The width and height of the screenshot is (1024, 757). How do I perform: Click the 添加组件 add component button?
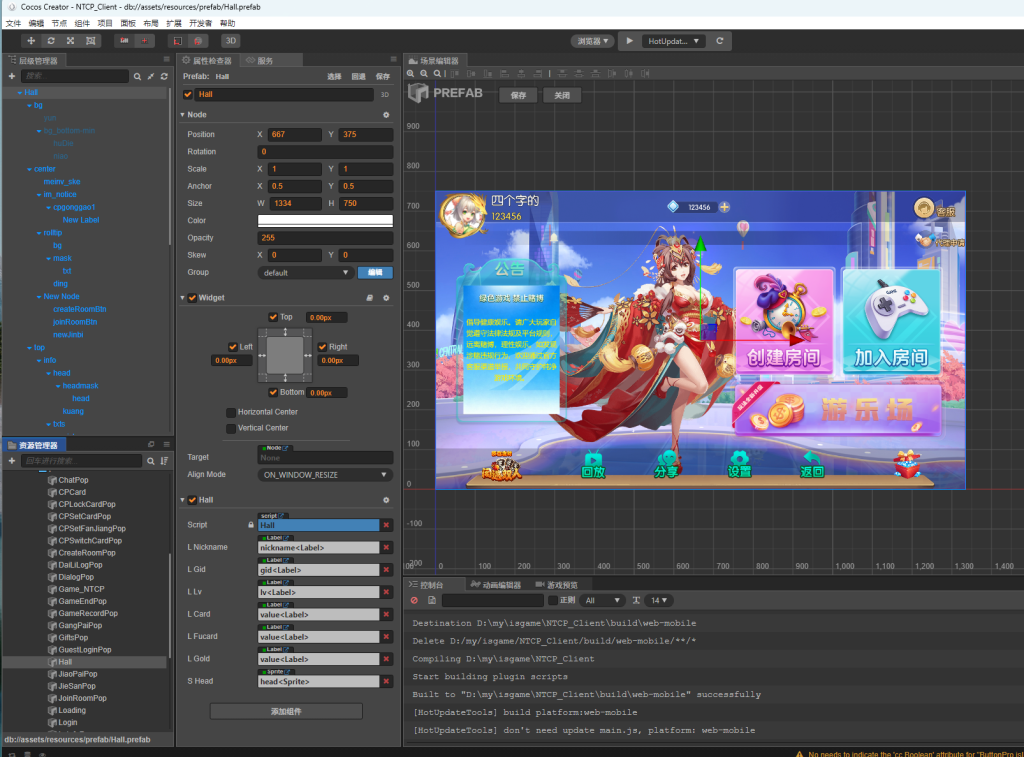click(286, 711)
